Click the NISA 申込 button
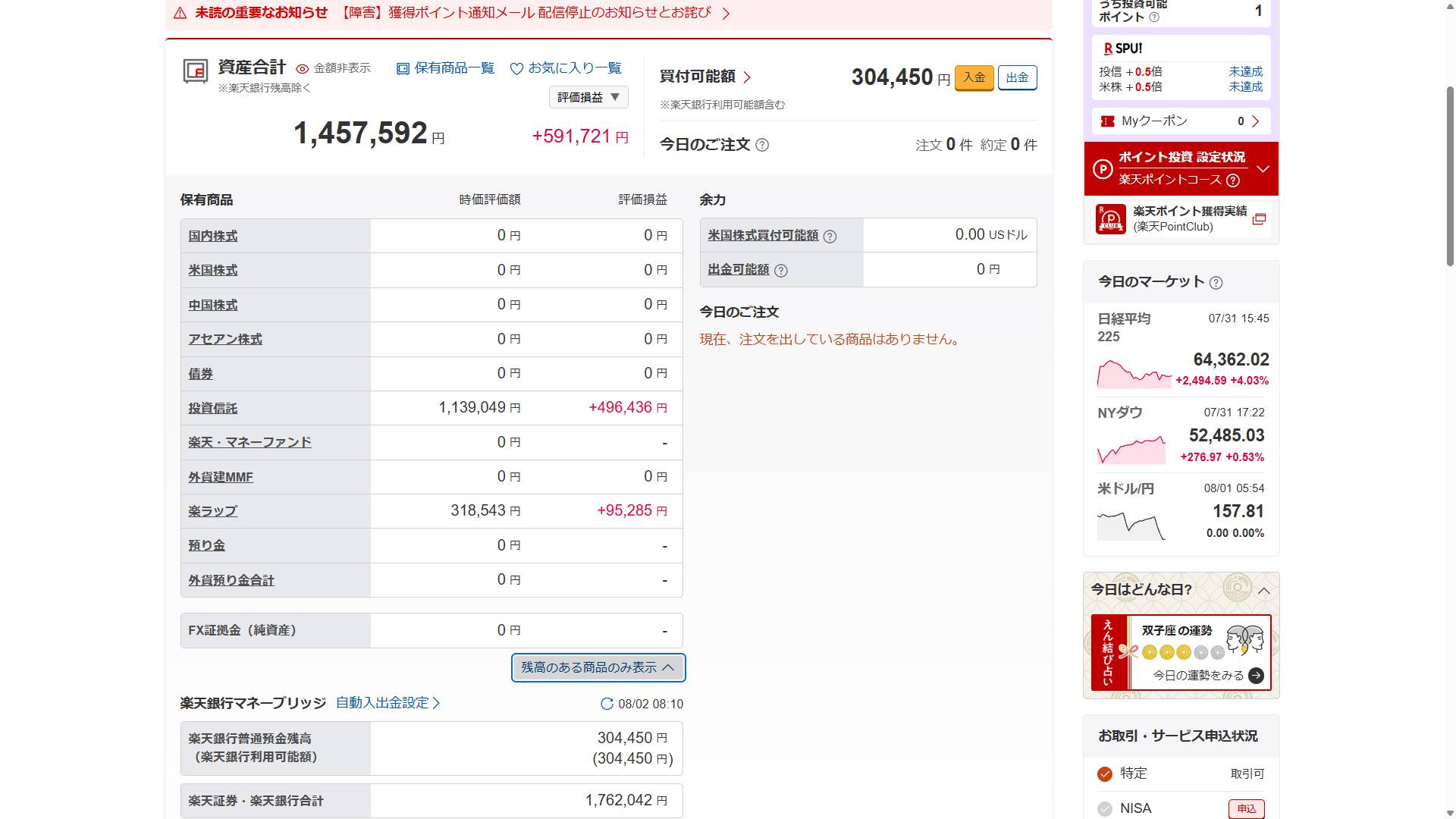Screen dimensions: 1456x819 click(1246, 809)
